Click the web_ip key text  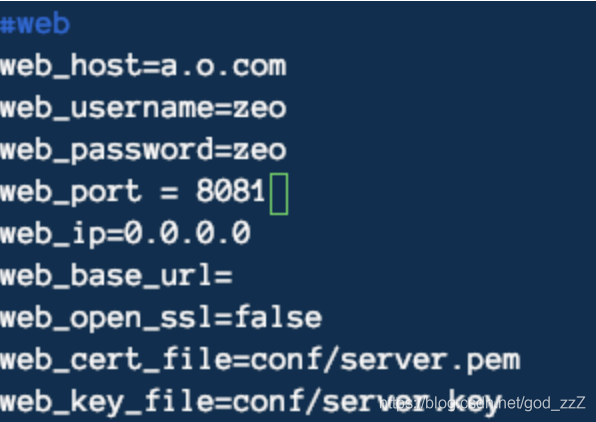(x=53, y=234)
